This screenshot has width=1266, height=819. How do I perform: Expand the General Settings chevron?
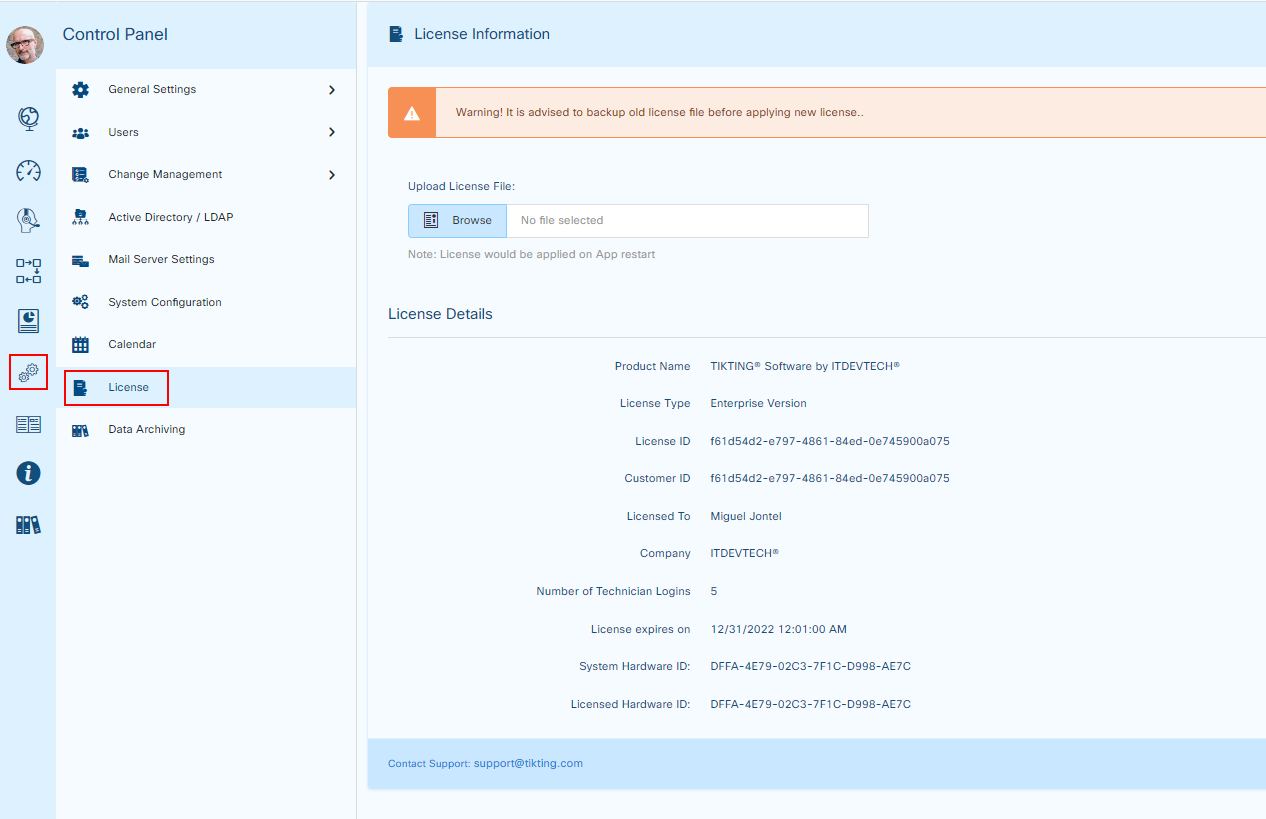332,90
